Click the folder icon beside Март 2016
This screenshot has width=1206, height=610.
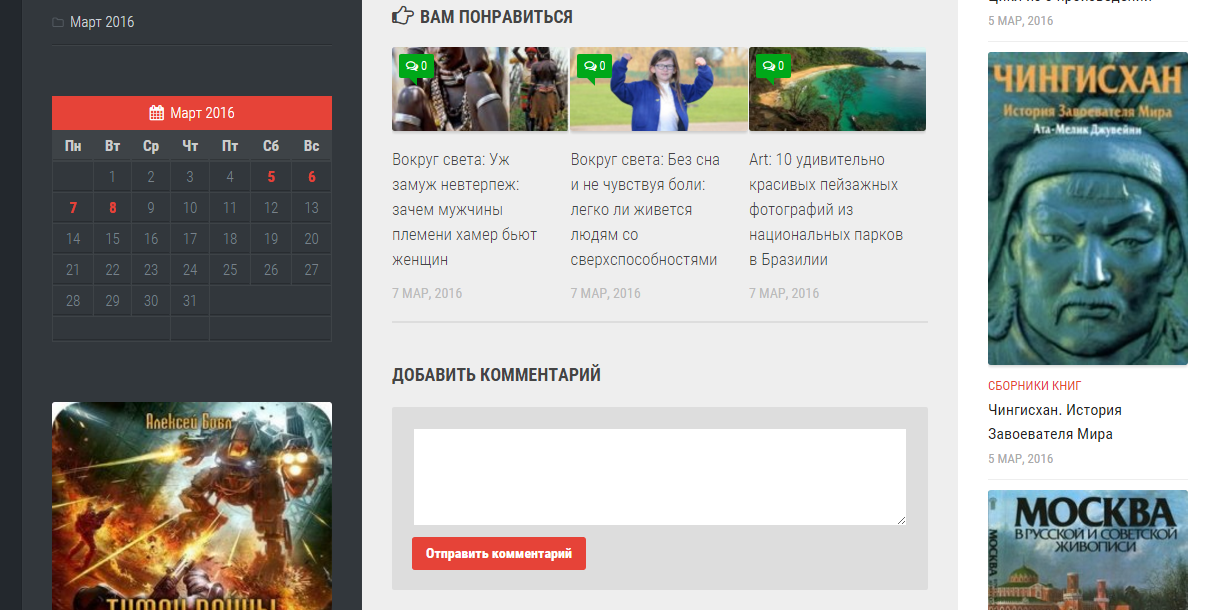58,22
